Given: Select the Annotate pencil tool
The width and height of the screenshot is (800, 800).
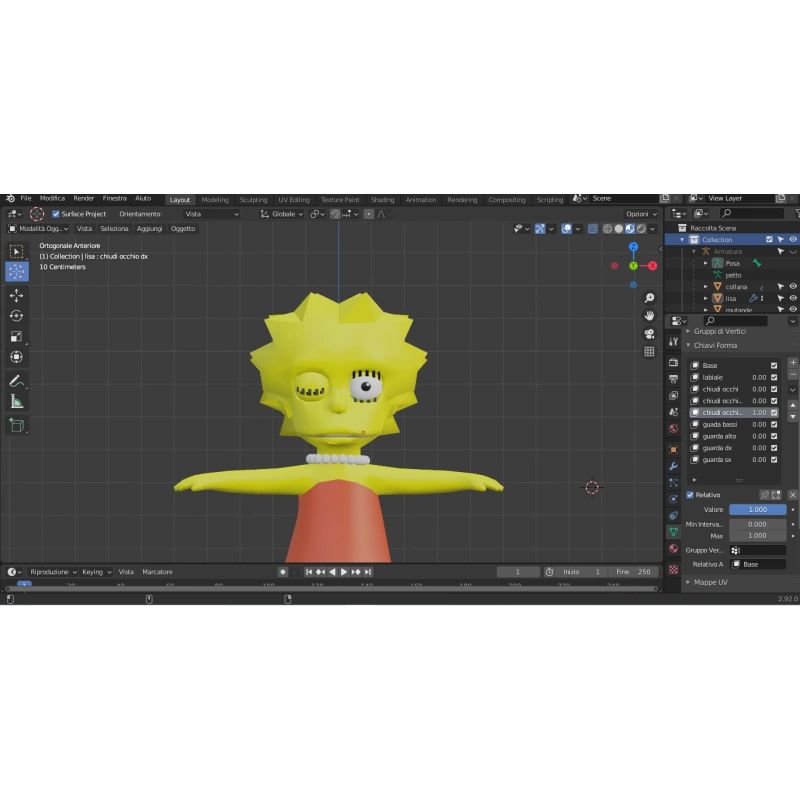Looking at the screenshot, I should coord(16,381).
